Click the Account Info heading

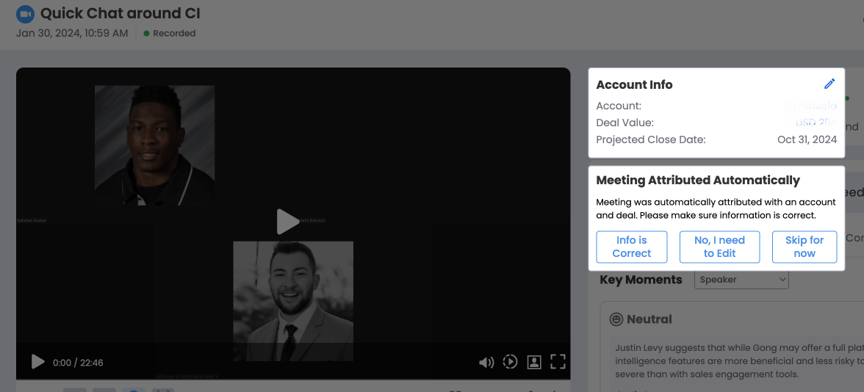pyautogui.click(x=634, y=84)
